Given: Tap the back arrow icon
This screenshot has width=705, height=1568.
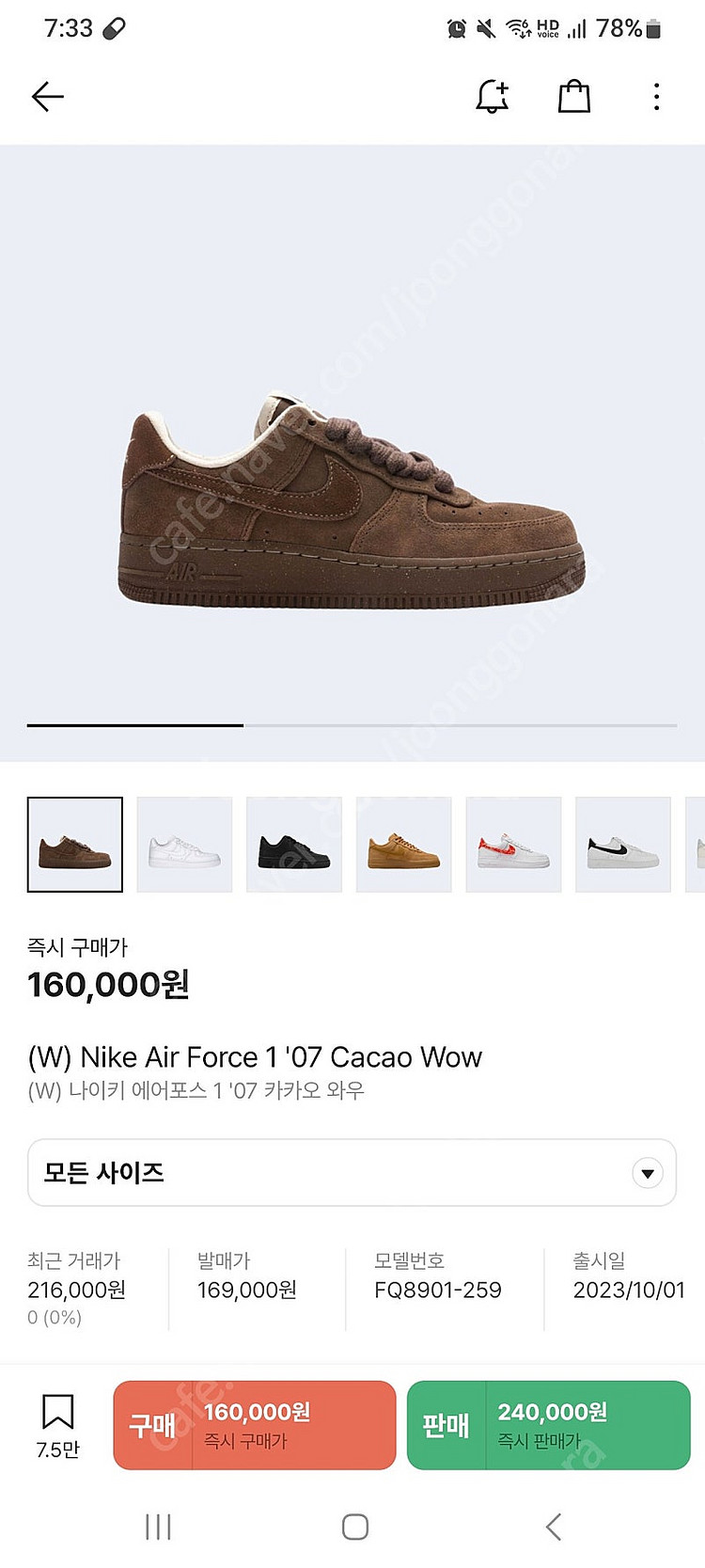Looking at the screenshot, I should [47, 96].
